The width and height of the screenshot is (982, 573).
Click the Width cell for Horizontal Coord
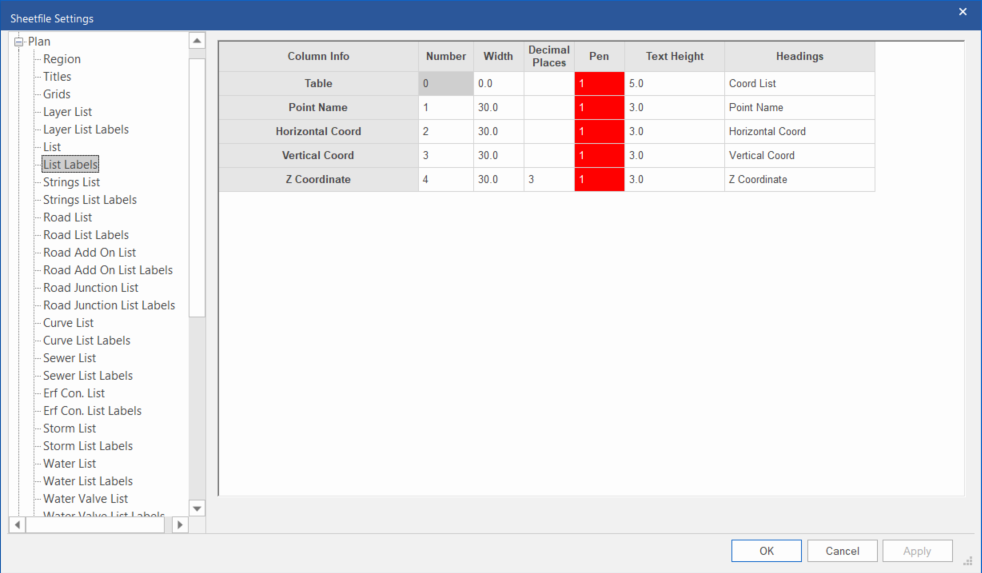coord(498,132)
